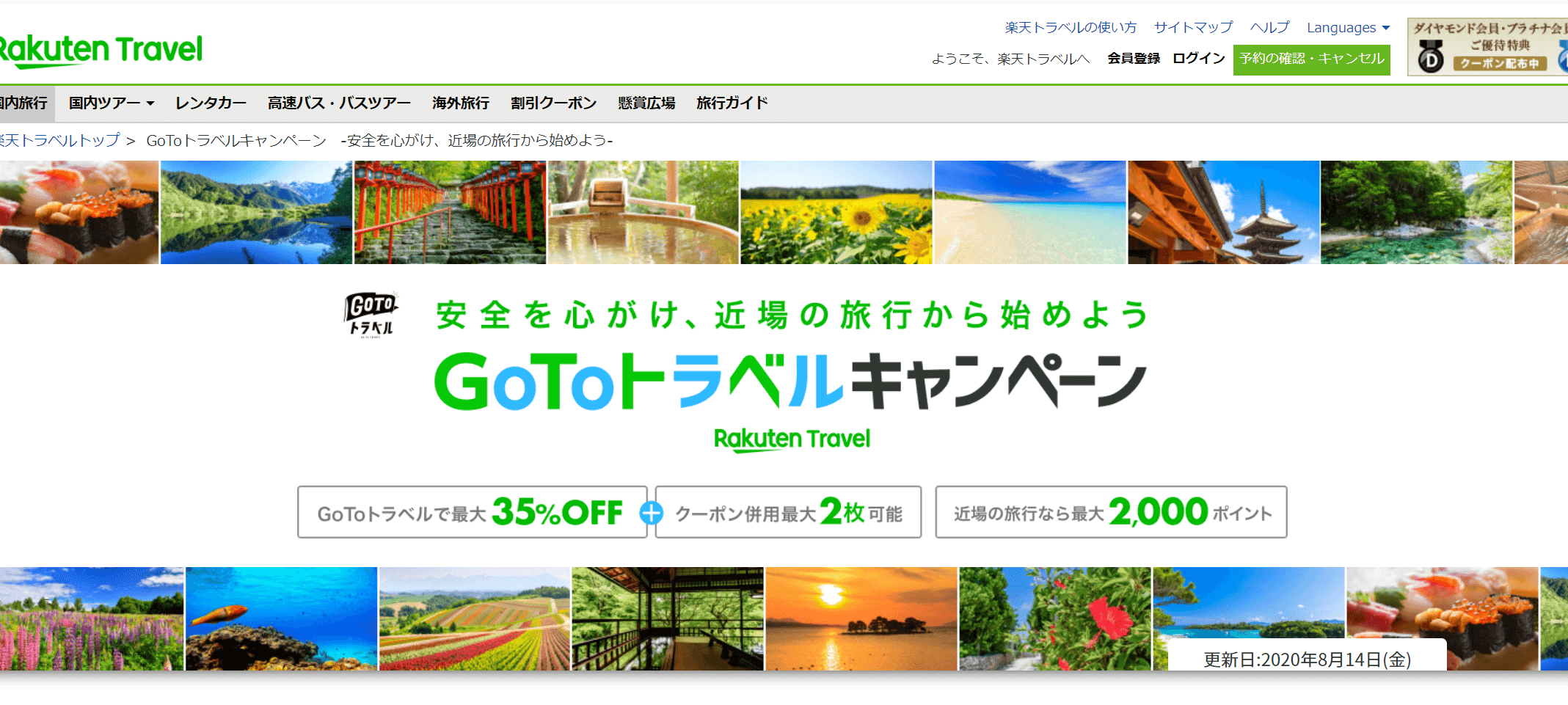The height and width of the screenshot is (705, 1568).
Task: Click the ログイン link
Action: tap(1199, 59)
